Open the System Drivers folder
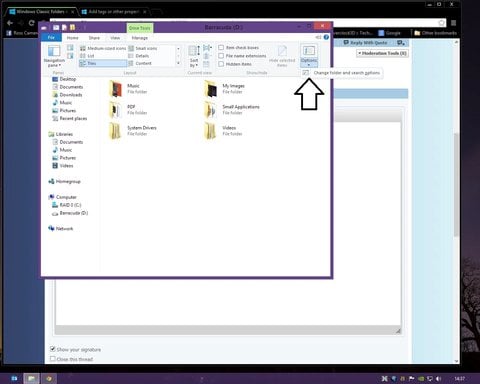This screenshot has height=384, width=480. pos(133,131)
